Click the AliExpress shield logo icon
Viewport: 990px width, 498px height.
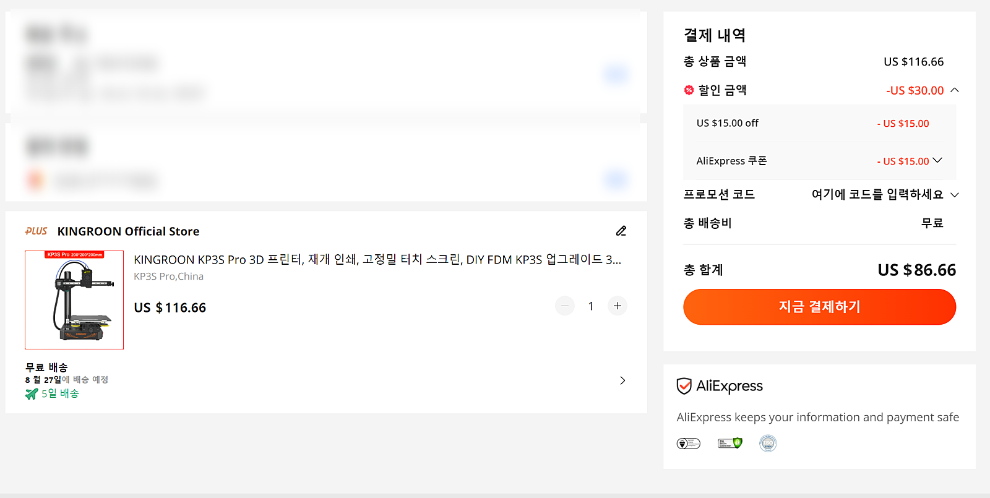(x=684, y=386)
